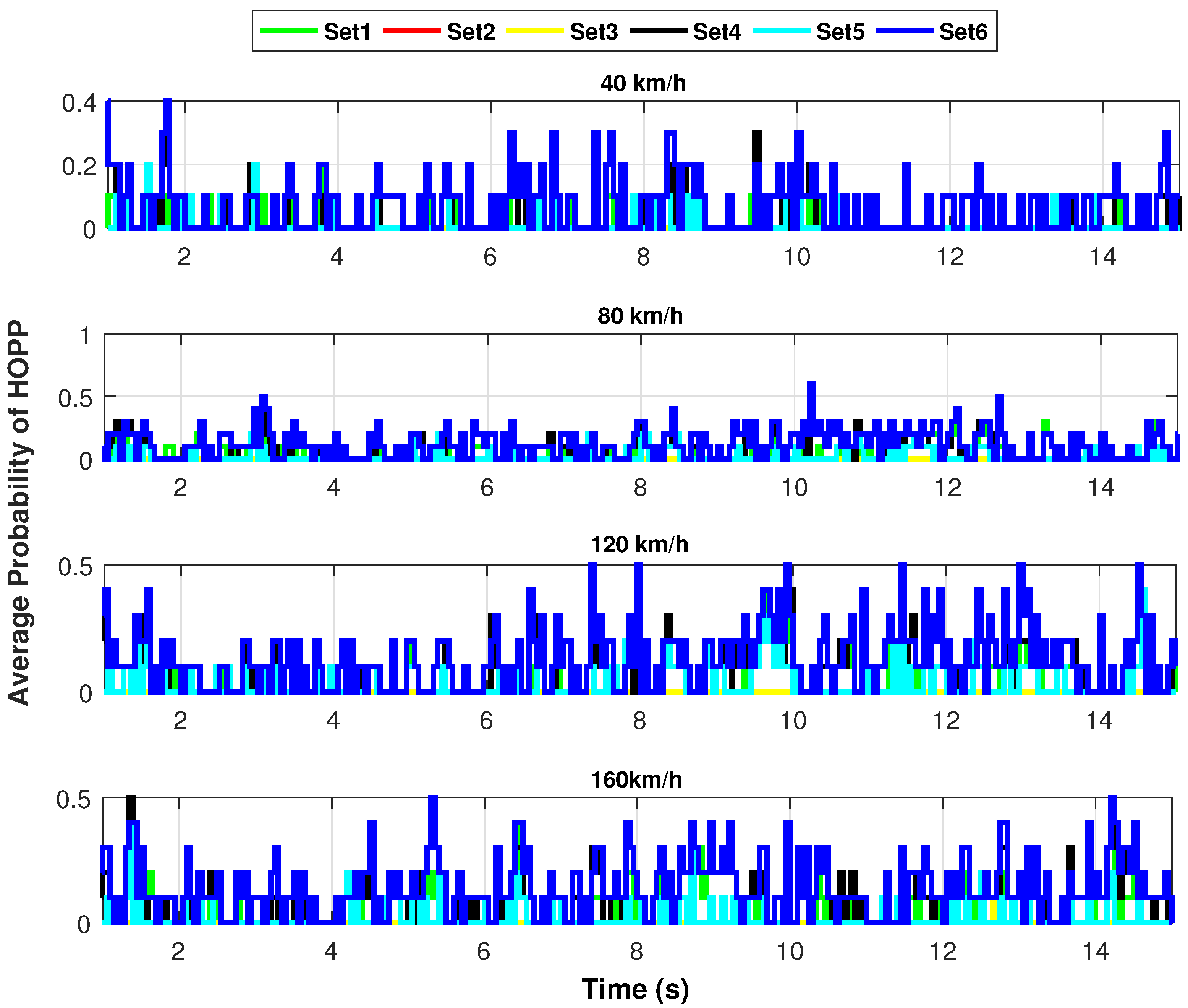Click the 80 km/h subplot title
1188x1008 pixels.
point(640,316)
